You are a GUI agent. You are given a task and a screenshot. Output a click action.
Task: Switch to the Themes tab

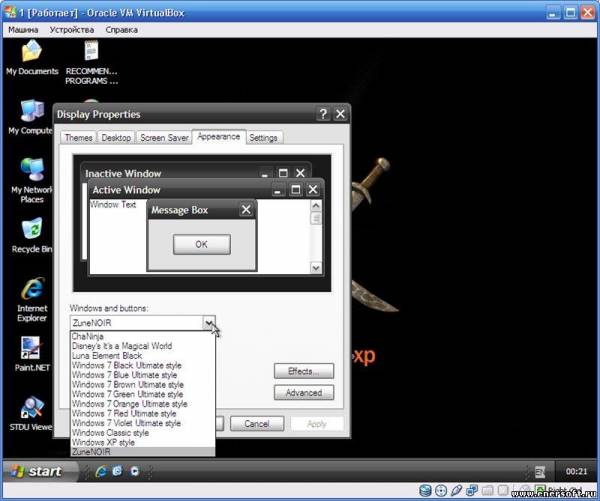click(x=78, y=137)
